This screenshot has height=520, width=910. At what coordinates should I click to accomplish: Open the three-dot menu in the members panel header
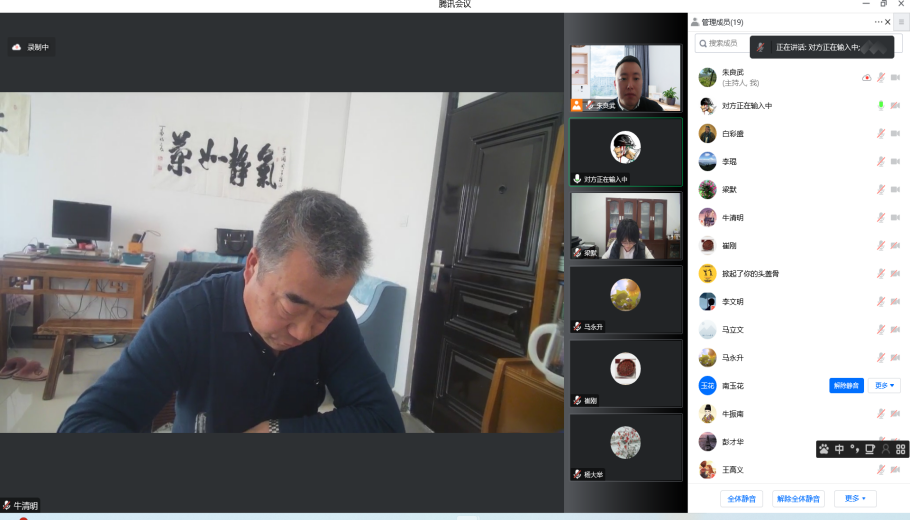878,22
